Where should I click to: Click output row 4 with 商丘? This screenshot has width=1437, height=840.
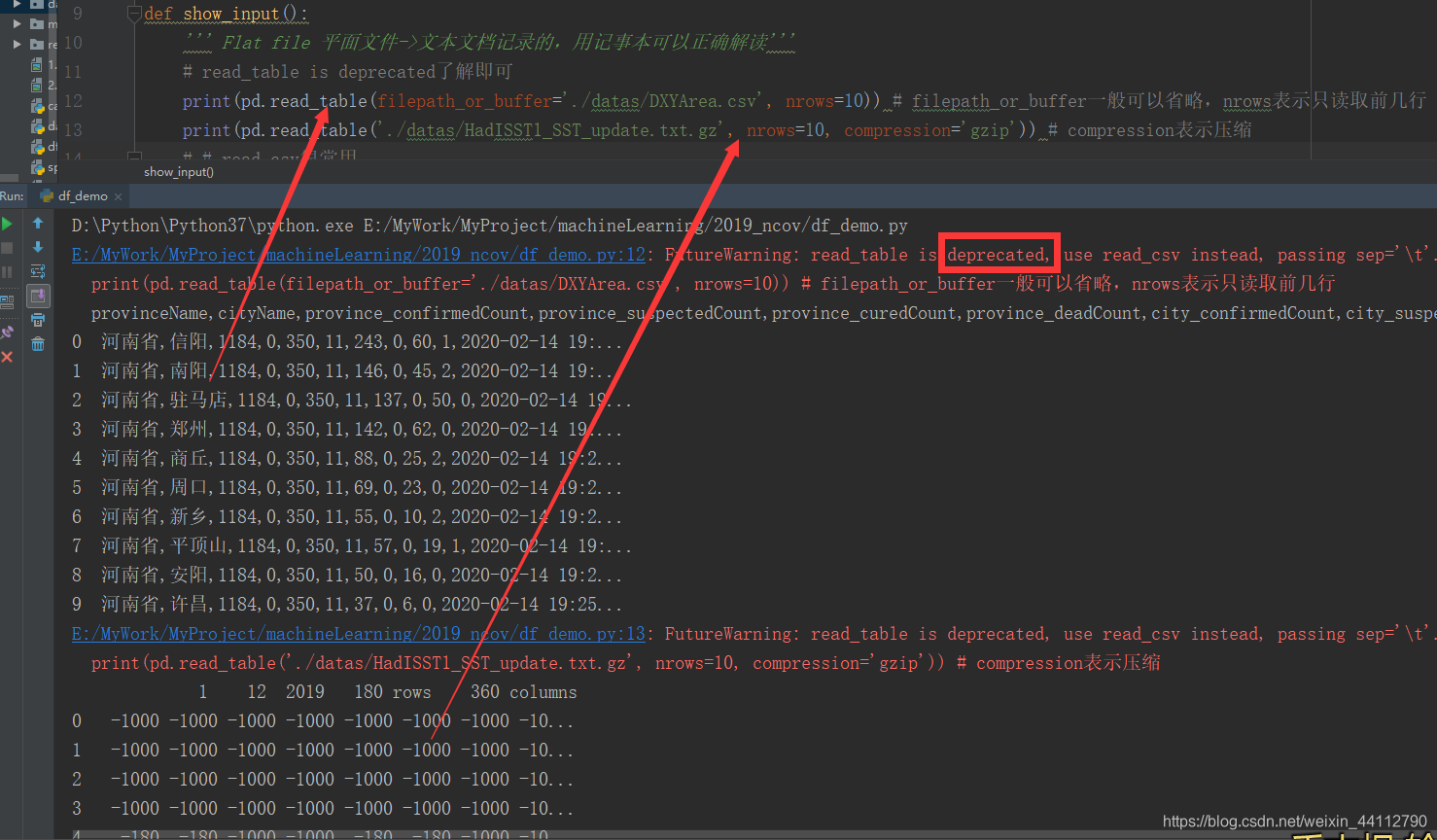347,459
